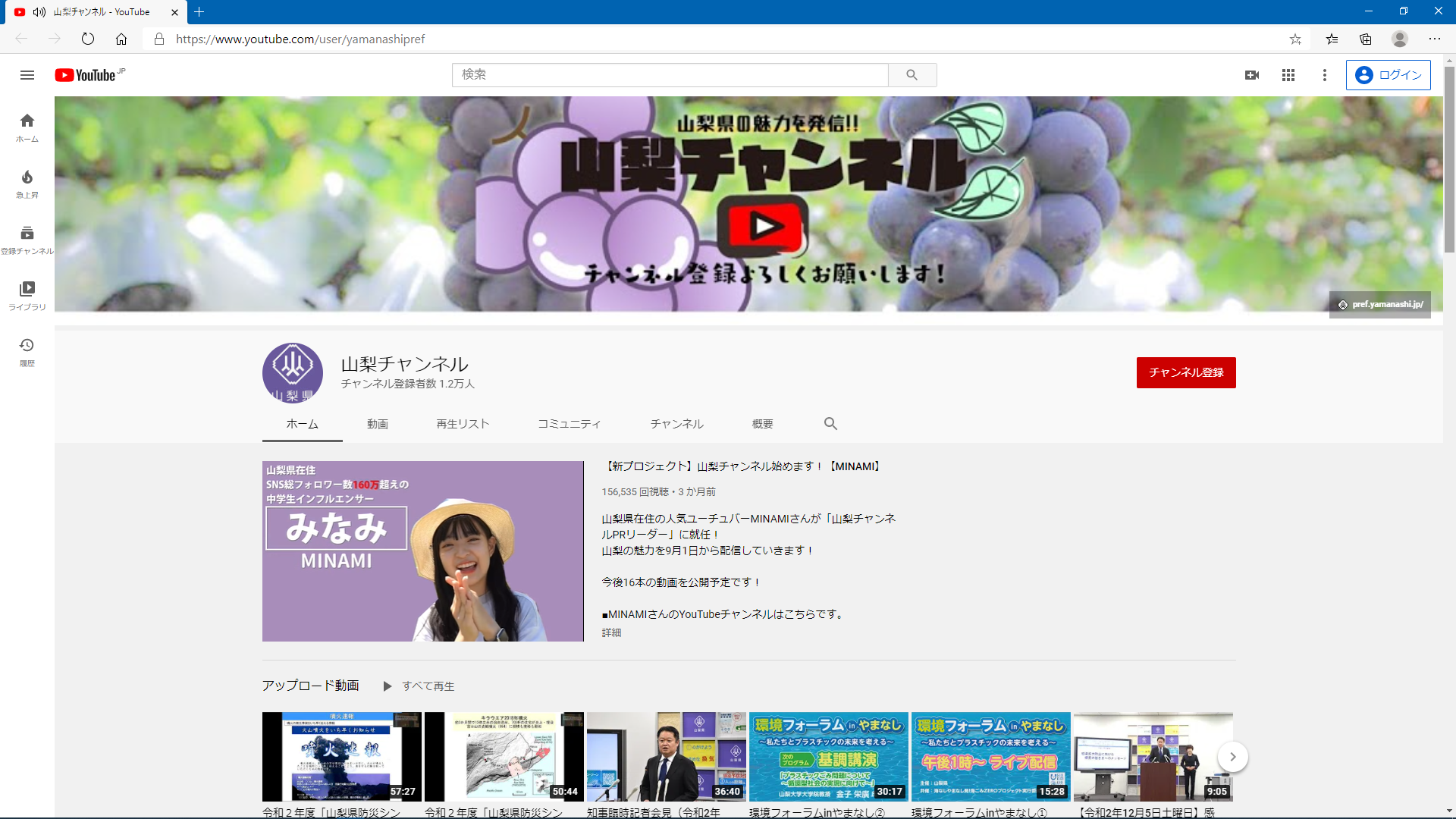
Task: Switch to the コミュニティ tab
Action: click(570, 424)
